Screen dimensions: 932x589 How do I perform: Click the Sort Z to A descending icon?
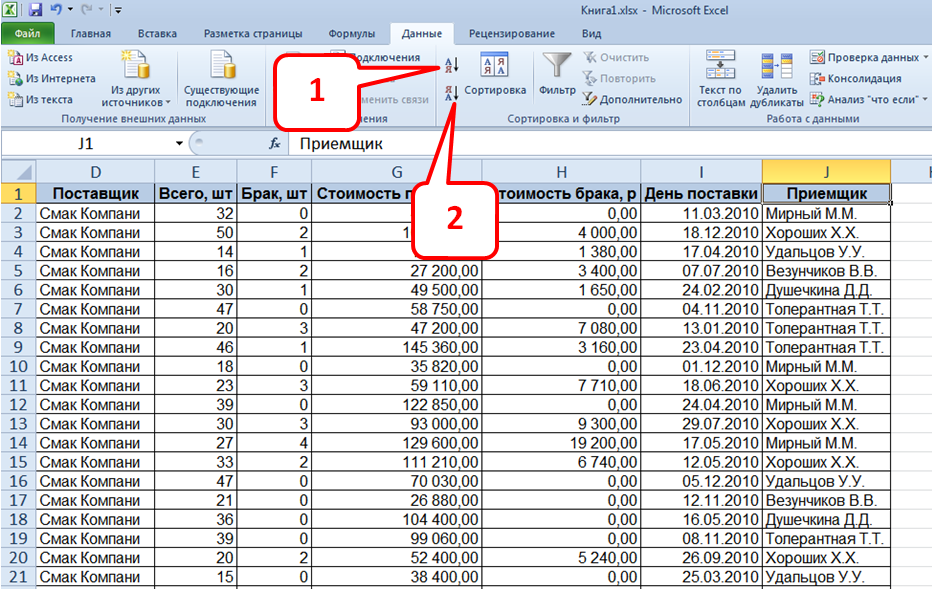tap(450, 93)
